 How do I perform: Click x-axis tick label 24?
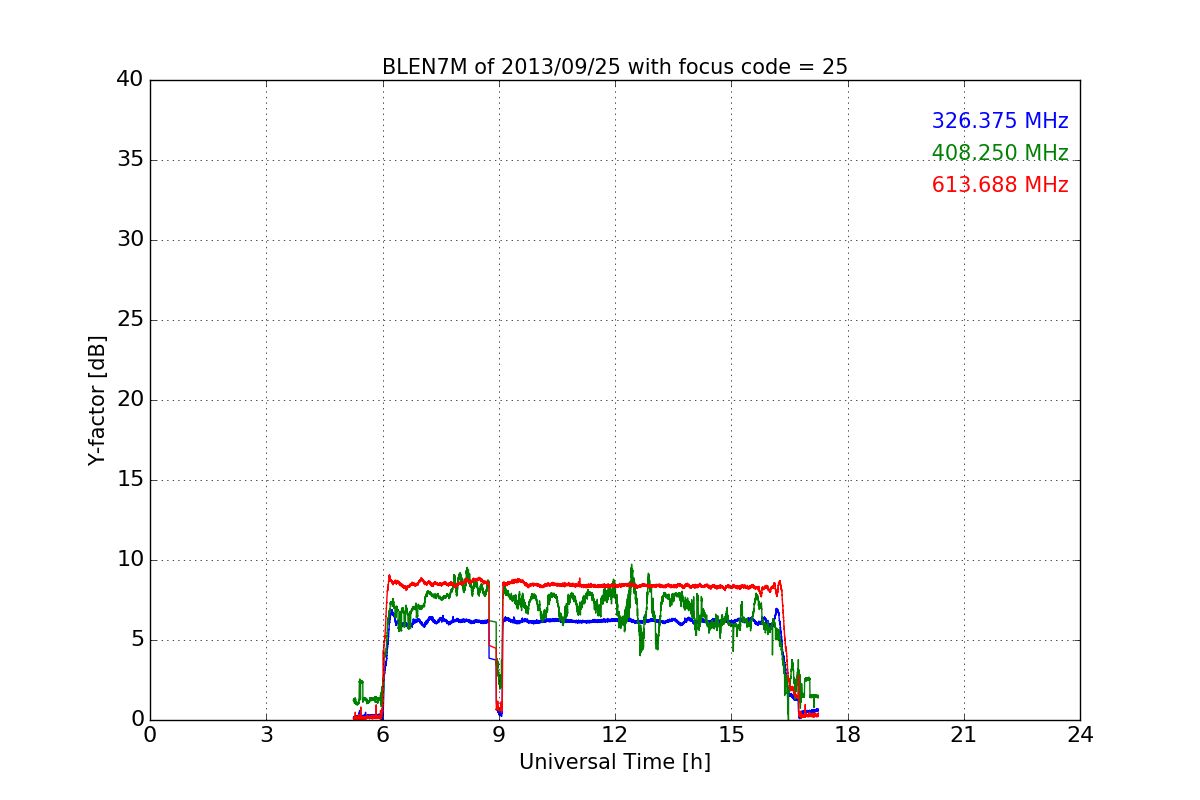pyautogui.click(x=1080, y=735)
